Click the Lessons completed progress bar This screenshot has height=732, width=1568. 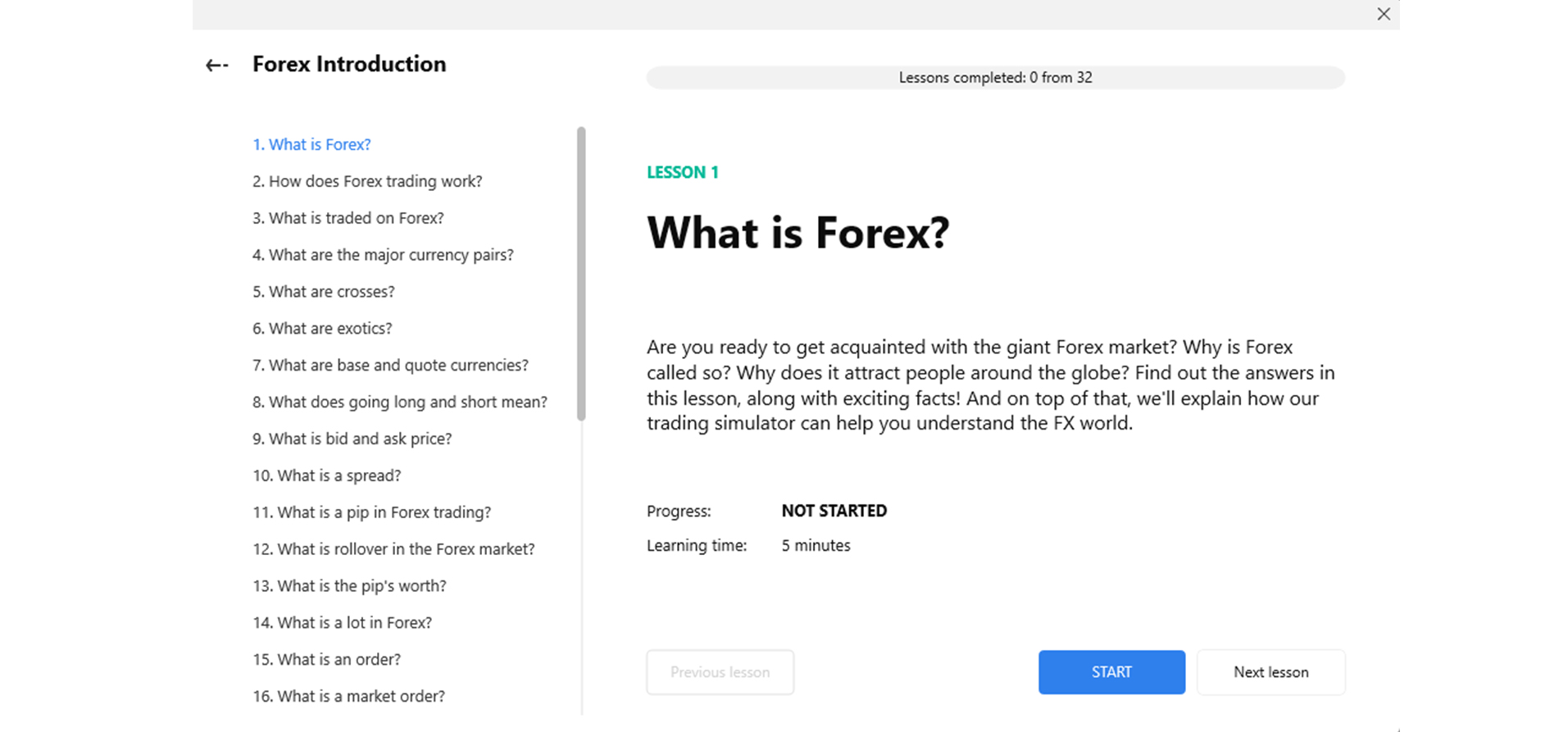[x=995, y=78]
